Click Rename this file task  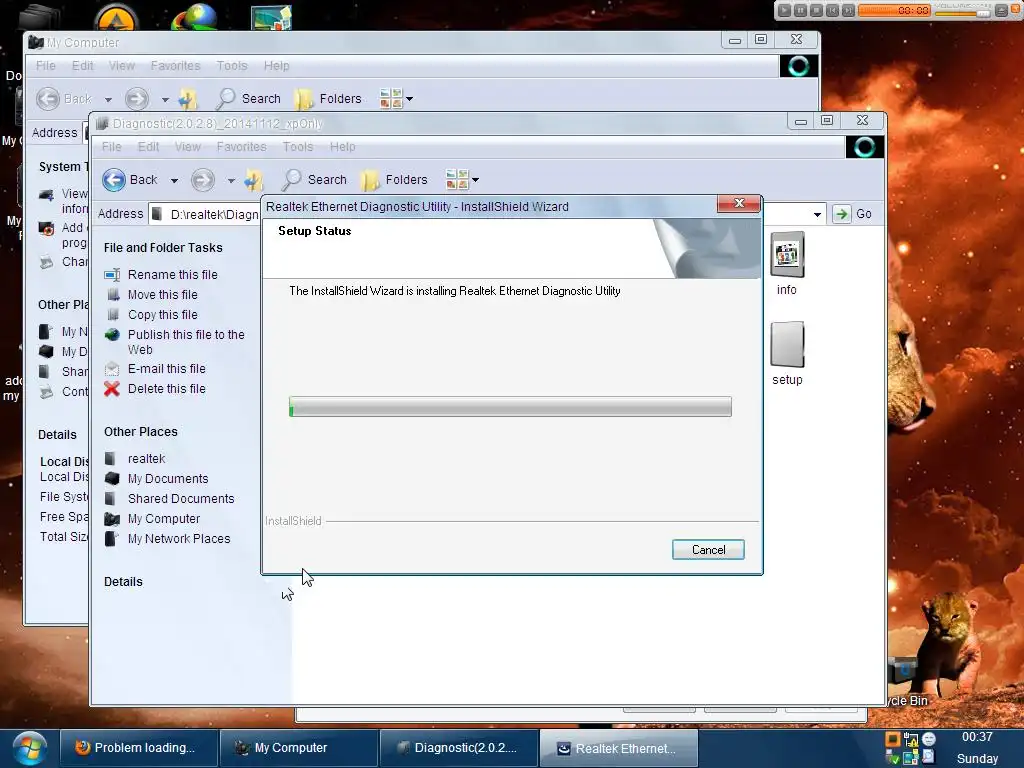point(172,275)
